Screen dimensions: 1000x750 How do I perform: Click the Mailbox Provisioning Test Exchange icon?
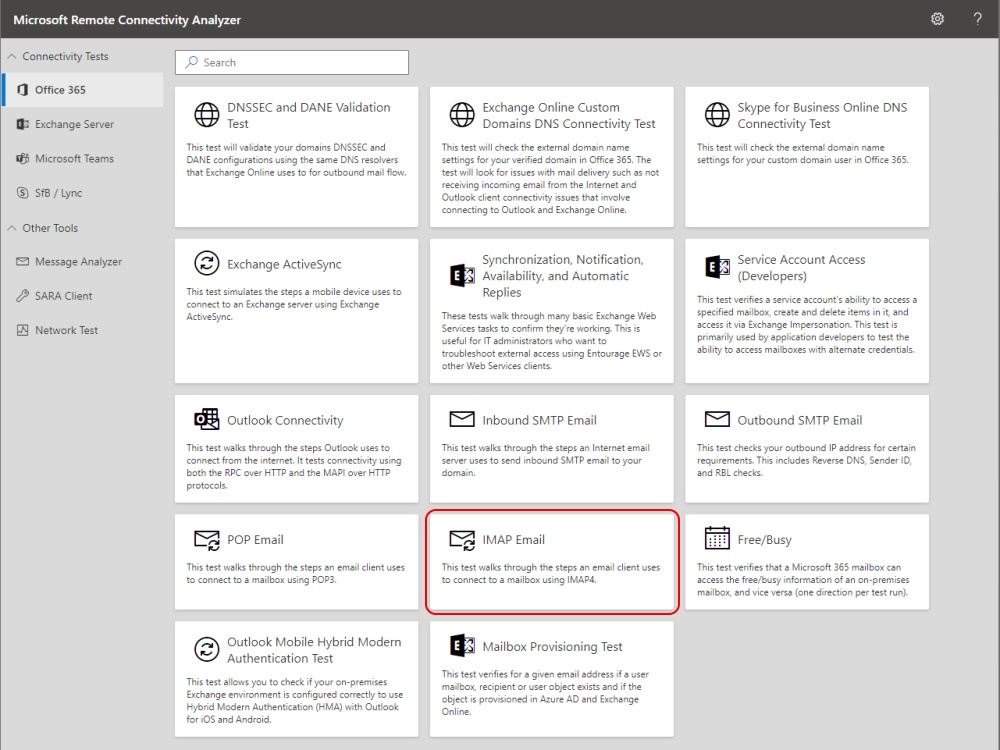click(462, 645)
